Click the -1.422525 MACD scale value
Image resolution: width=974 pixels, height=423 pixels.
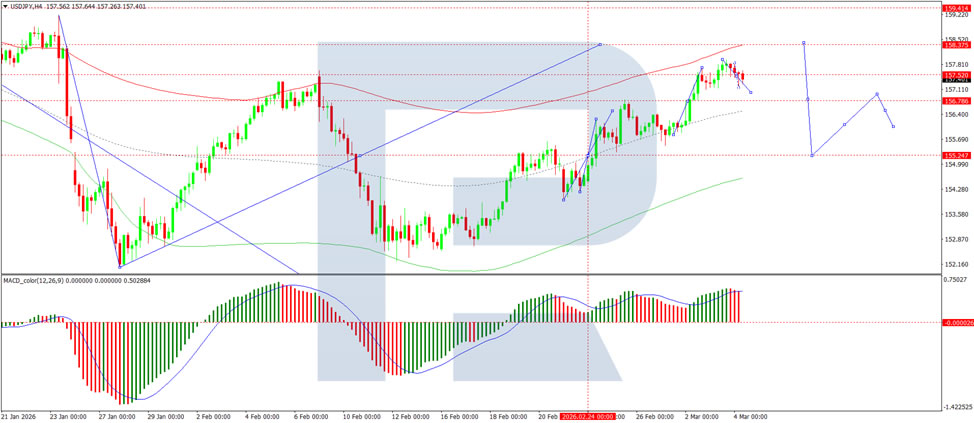click(x=956, y=407)
